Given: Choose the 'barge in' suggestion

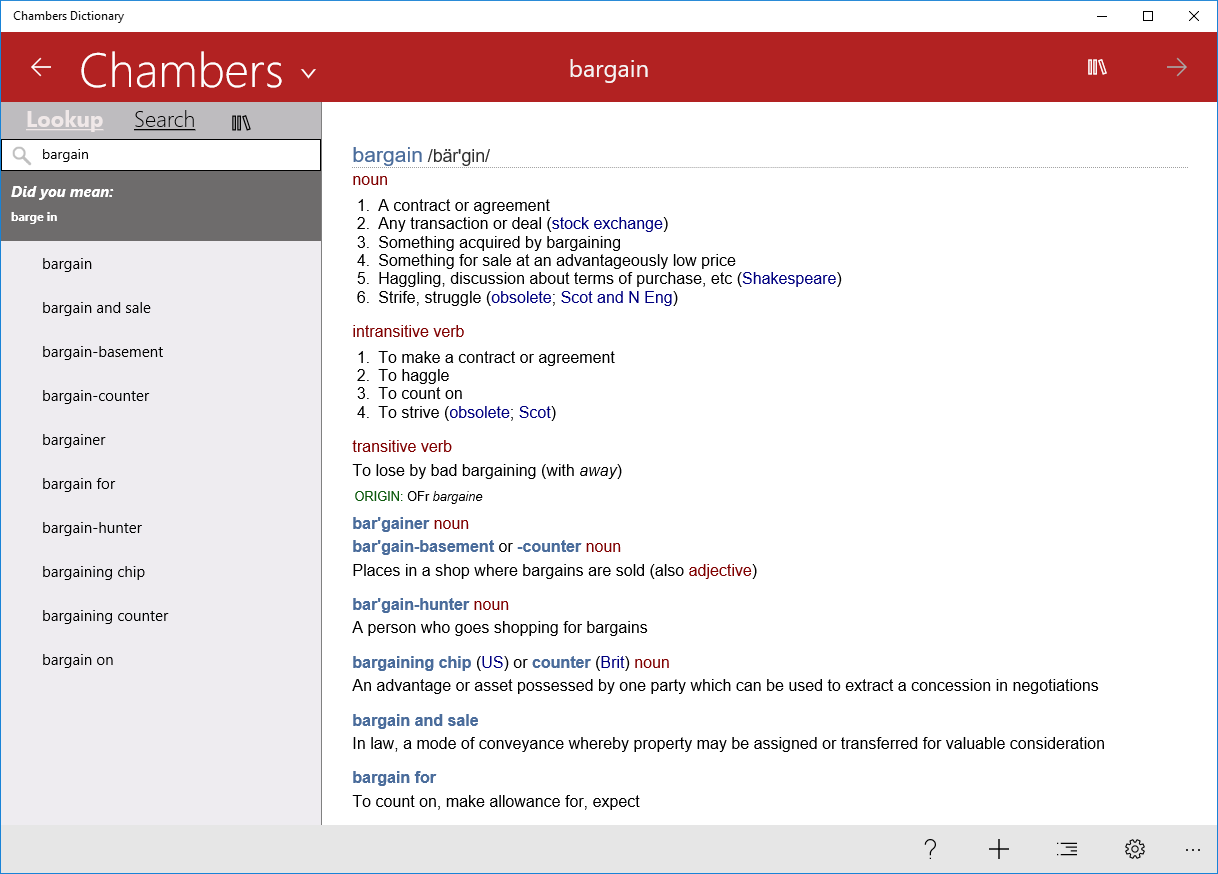Looking at the screenshot, I should [60, 216].
